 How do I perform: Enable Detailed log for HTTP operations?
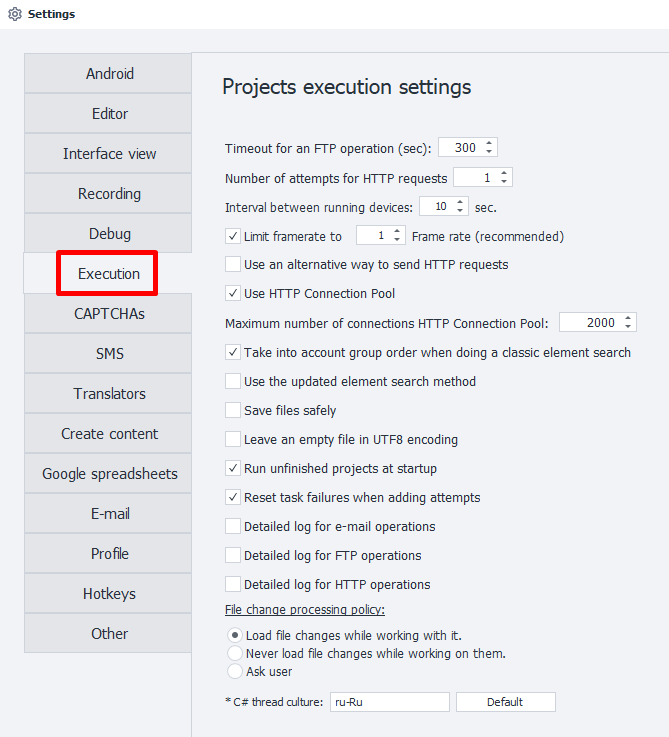pos(233,585)
